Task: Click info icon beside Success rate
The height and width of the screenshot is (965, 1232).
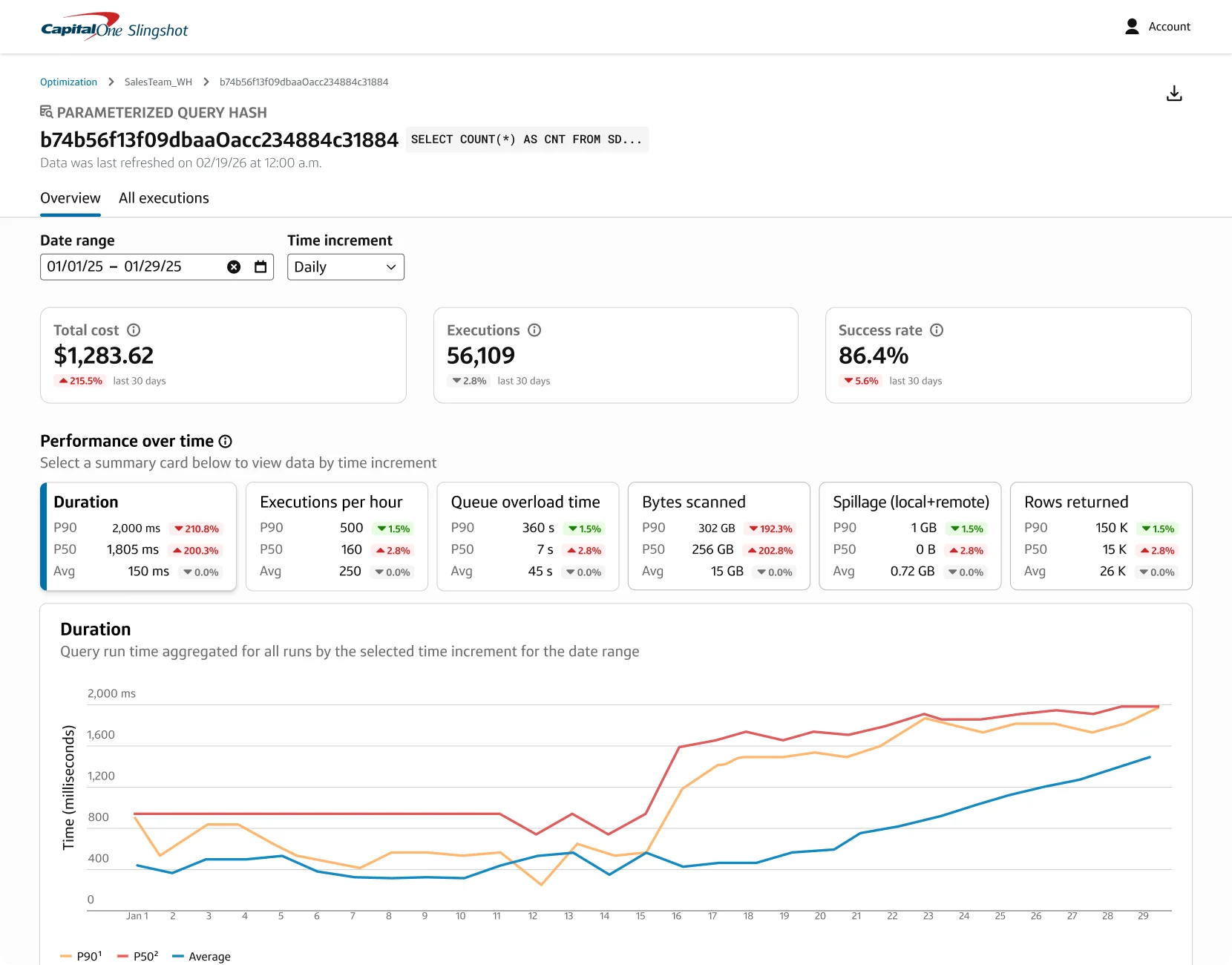Action: click(x=937, y=330)
